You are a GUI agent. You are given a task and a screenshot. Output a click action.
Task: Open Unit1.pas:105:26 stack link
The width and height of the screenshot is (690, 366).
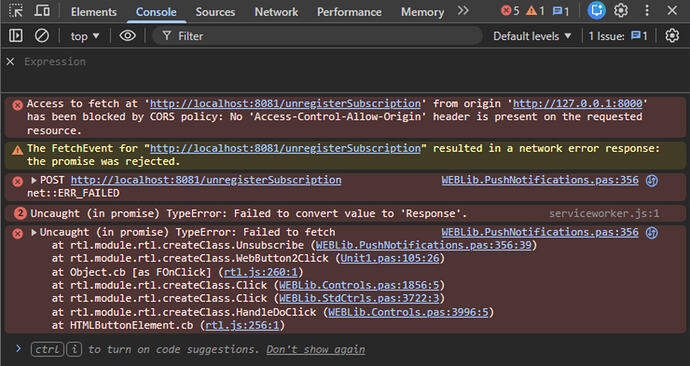point(390,258)
